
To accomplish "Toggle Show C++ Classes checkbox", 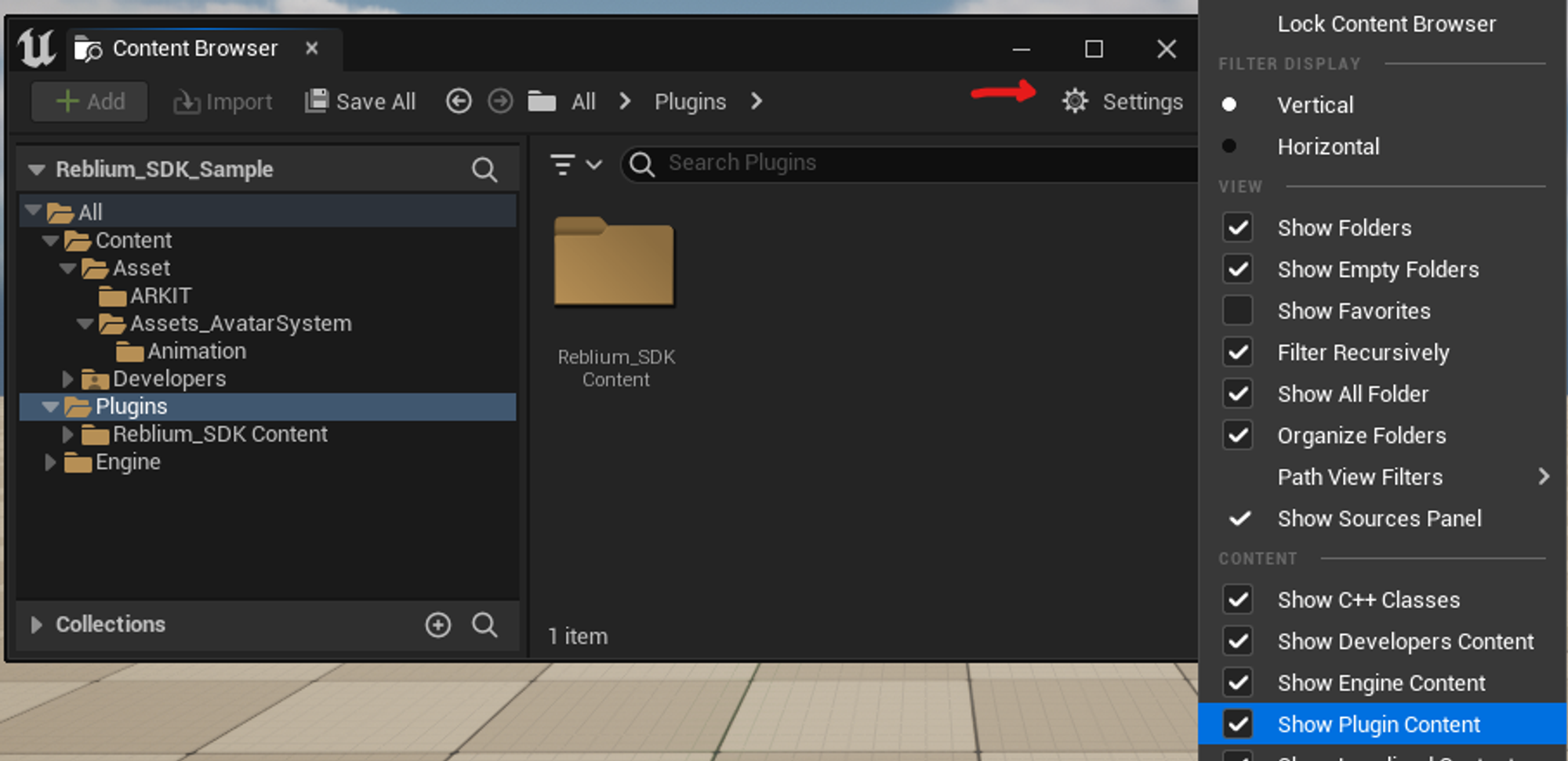I will click(x=1238, y=600).
